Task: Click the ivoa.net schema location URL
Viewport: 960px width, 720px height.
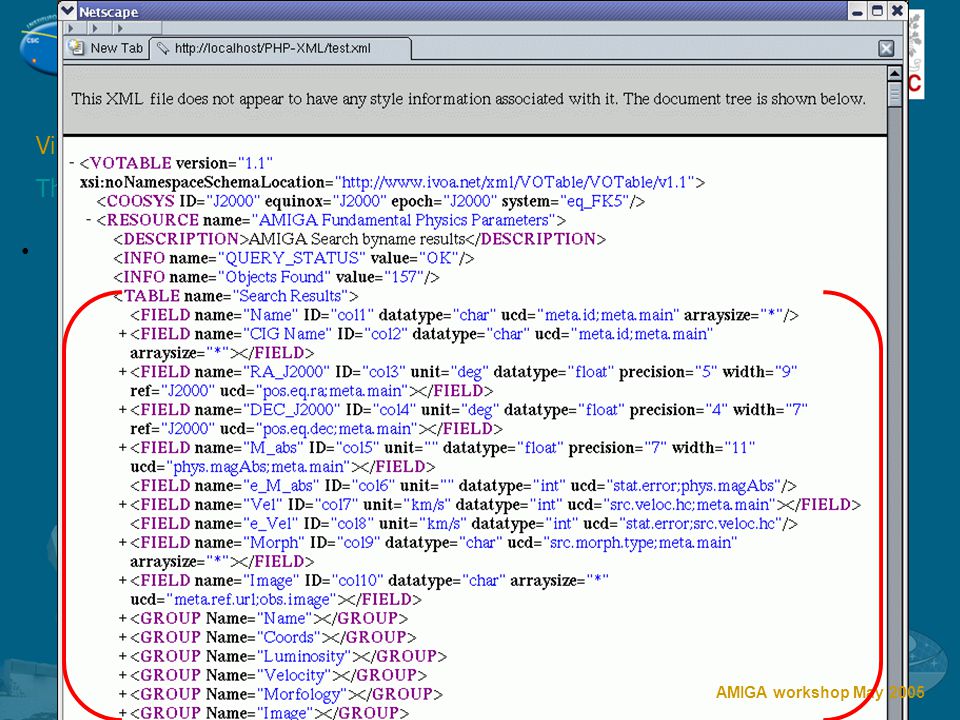Action: (x=515, y=182)
